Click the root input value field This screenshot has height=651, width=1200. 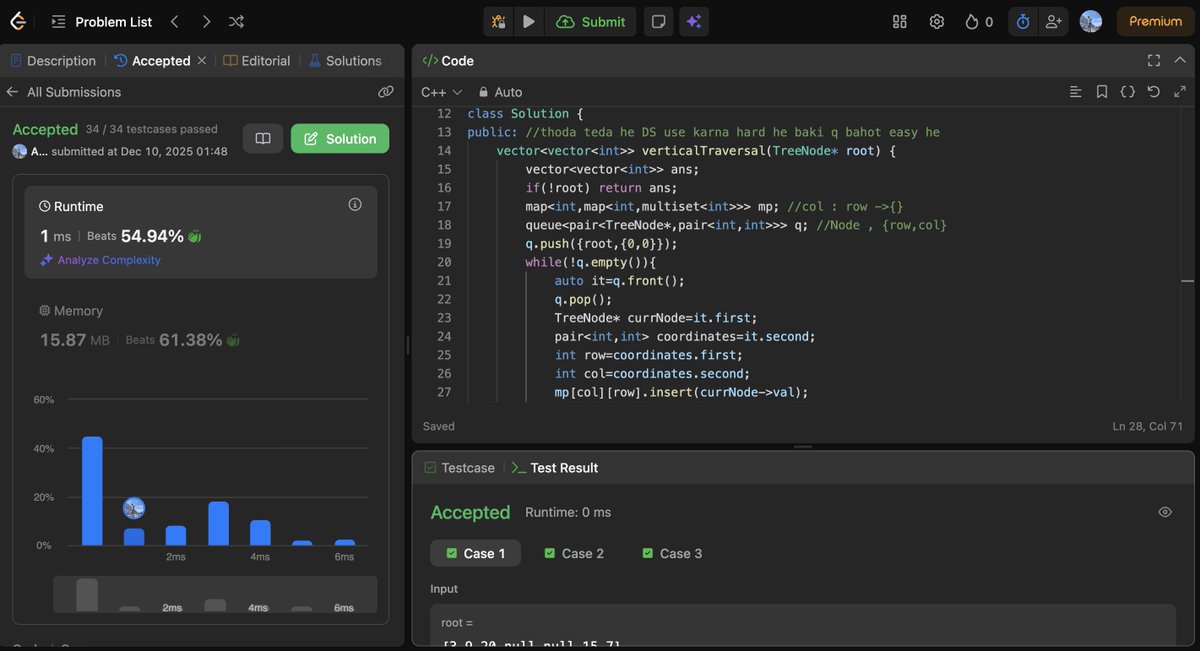pyautogui.click(x=803, y=627)
